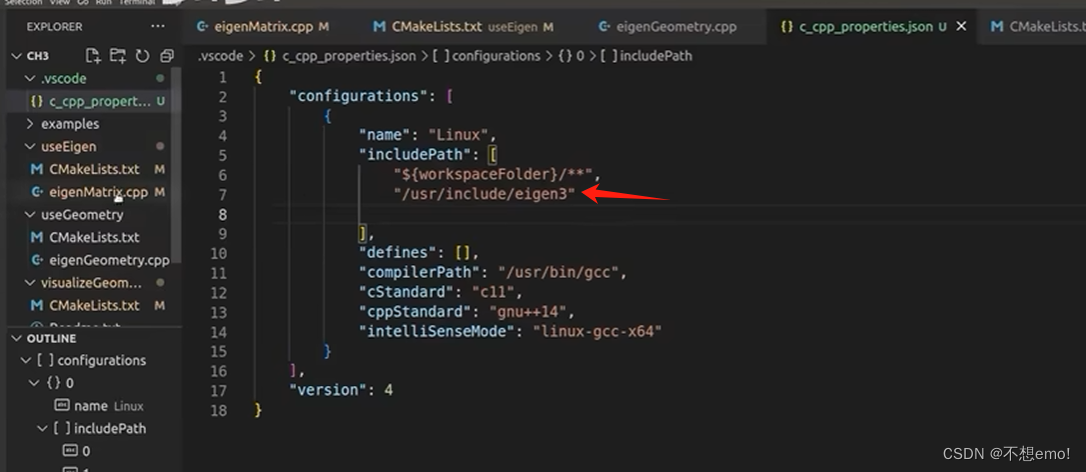The width and height of the screenshot is (1086, 472).
Task: Click line number 18 in the gutter
Action: (218, 410)
